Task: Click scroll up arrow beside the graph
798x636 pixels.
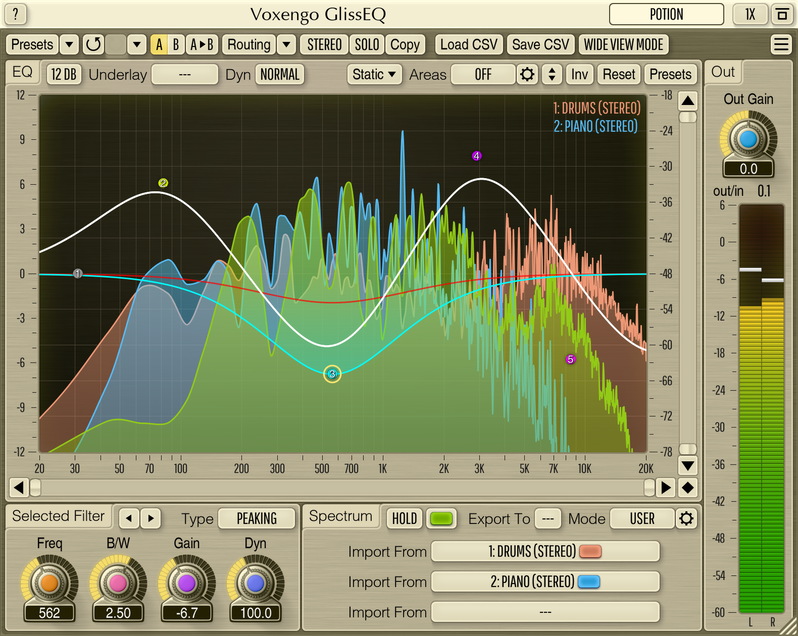Action: [688, 101]
